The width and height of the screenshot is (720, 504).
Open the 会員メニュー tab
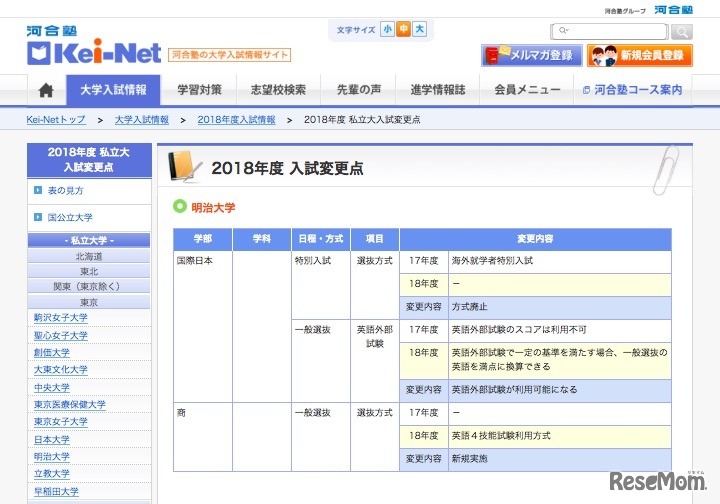(x=527, y=90)
